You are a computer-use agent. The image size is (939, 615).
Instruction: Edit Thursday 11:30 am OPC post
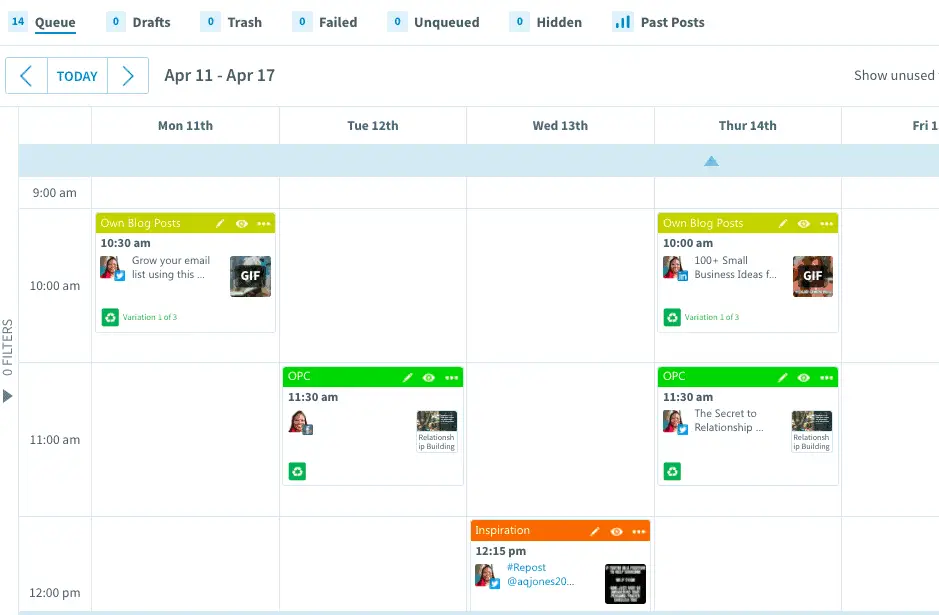(782, 377)
